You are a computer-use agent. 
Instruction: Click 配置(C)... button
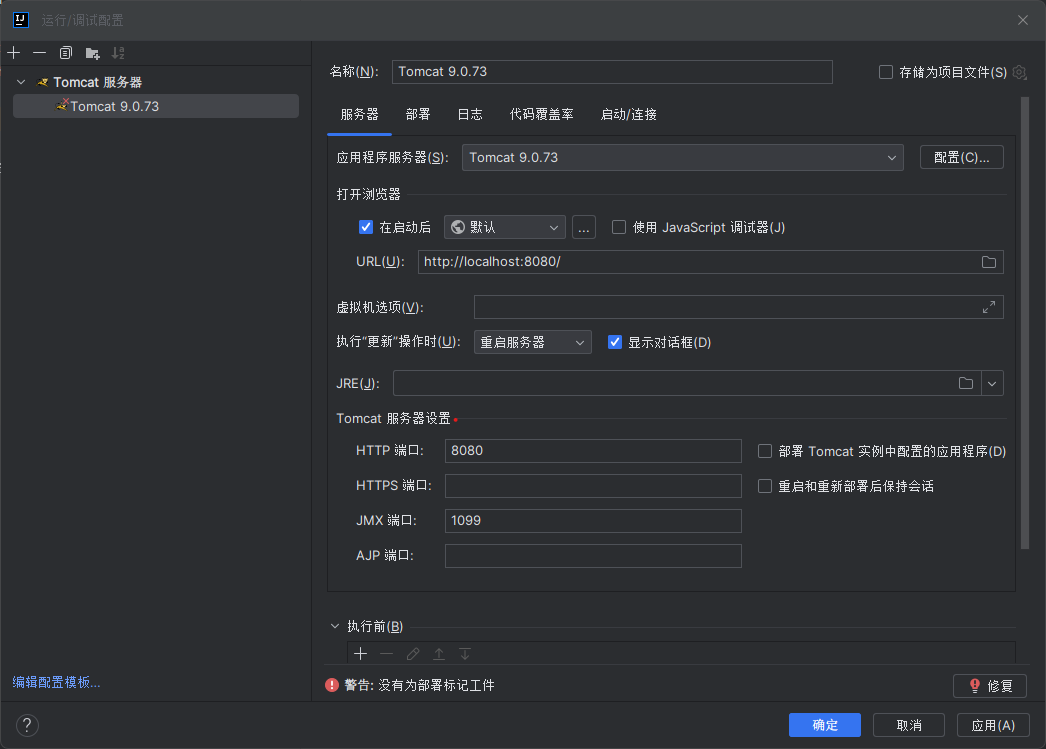961,157
